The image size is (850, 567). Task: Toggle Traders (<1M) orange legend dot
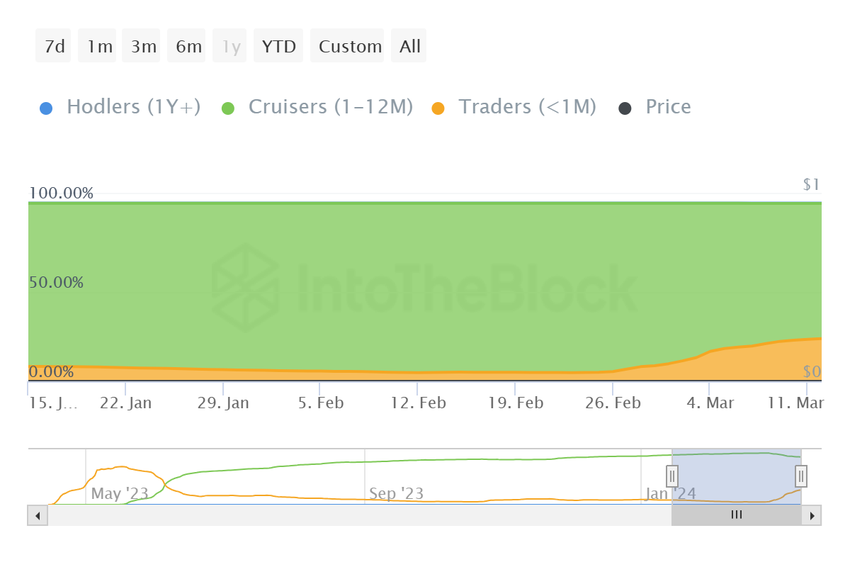tap(437, 107)
